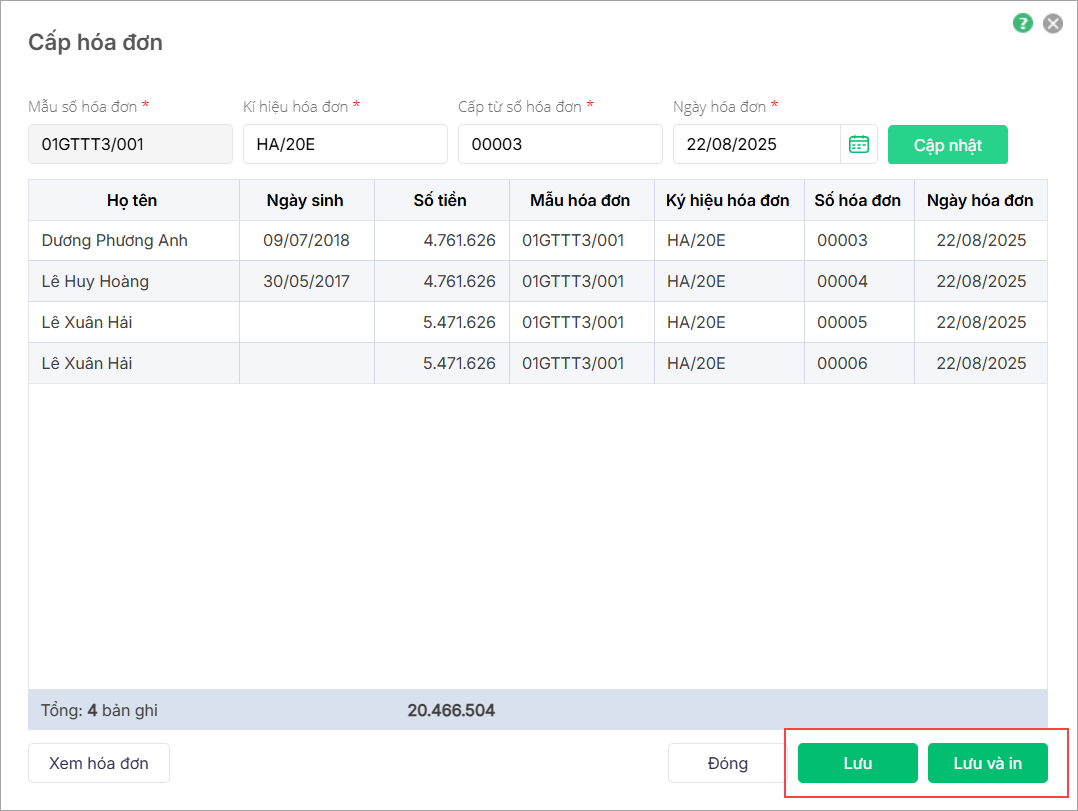The width and height of the screenshot is (1078, 811).
Task: Close the Cấp hóa đơn dialog
Action: point(1053,23)
